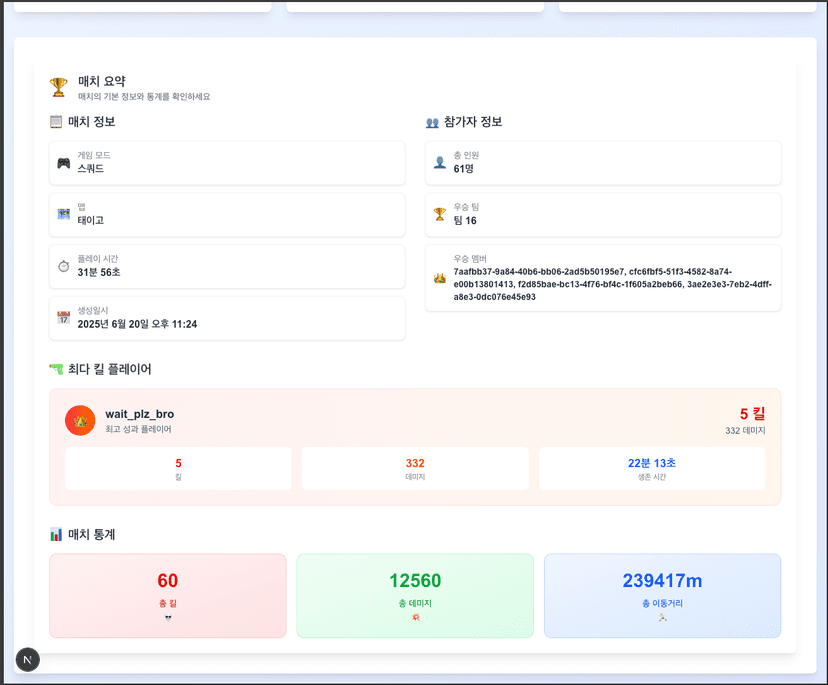
Task: Click the 총 데미지 12560 stat card
Action: (415, 595)
